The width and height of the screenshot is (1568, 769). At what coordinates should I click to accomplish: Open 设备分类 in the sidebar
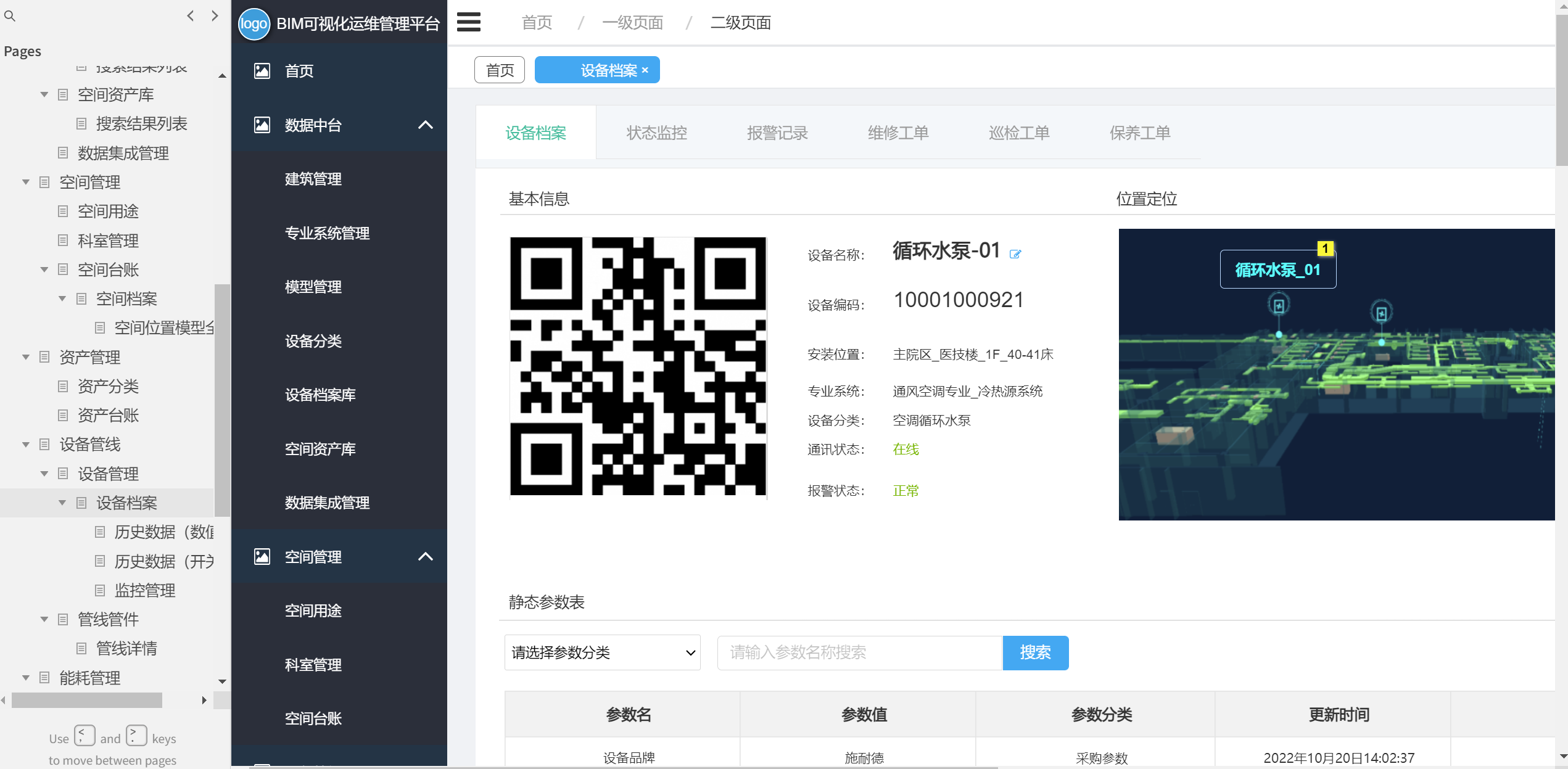tap(313, 341)
